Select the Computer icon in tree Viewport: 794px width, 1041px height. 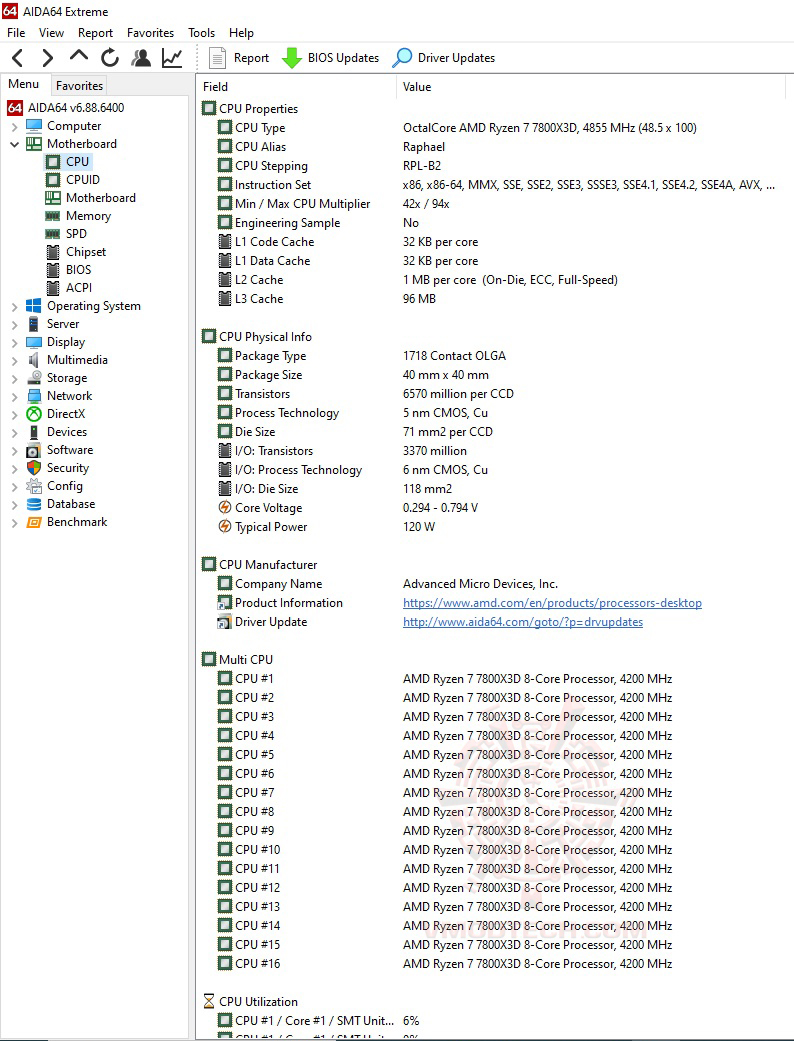click(x=34, y=125)
